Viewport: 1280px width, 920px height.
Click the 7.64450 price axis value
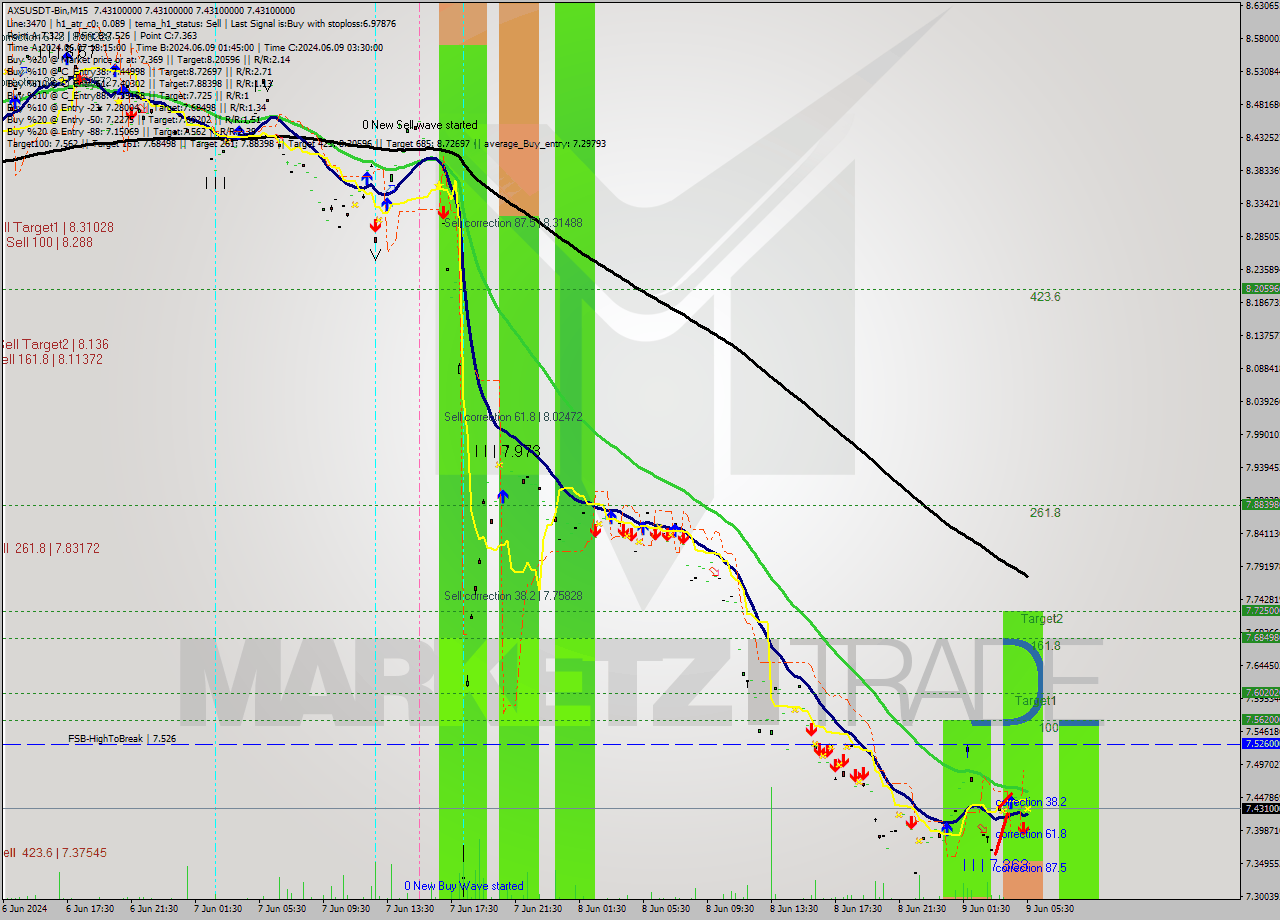tap(1262, 665)
